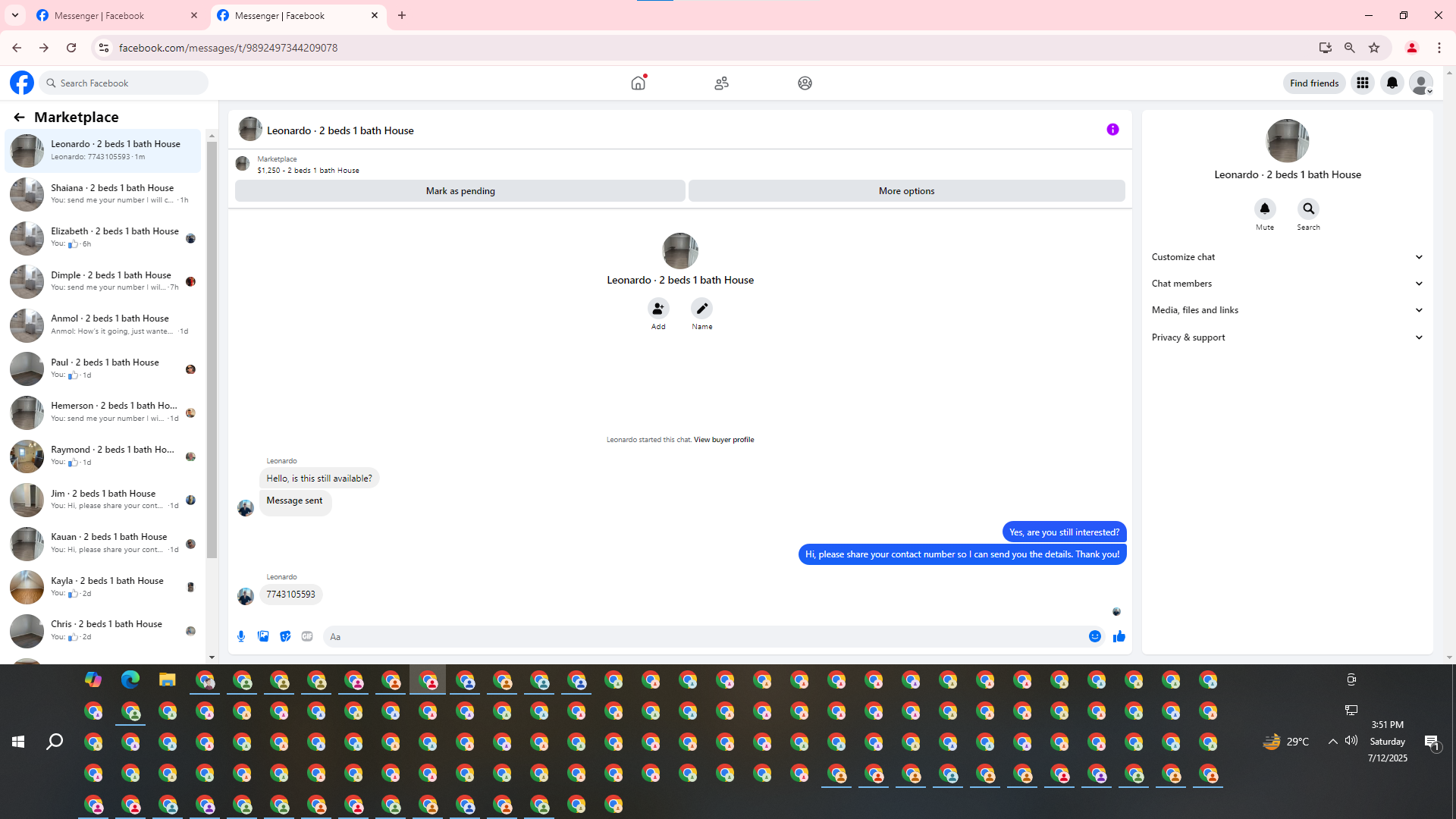This screenshot has width=1456, height=819.
Task: Open View buyer profile link
Action: click(x=723, y=440)
